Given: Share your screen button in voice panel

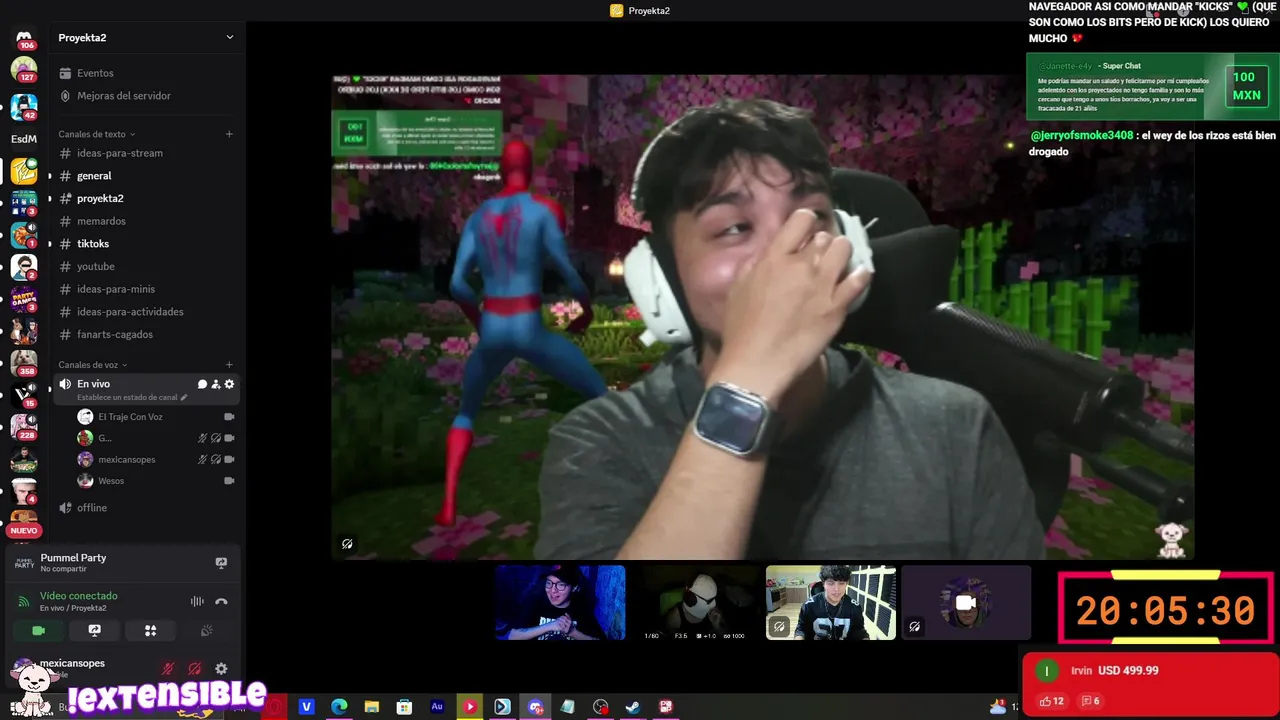Looking at the screenshot, I should (94, 631).
